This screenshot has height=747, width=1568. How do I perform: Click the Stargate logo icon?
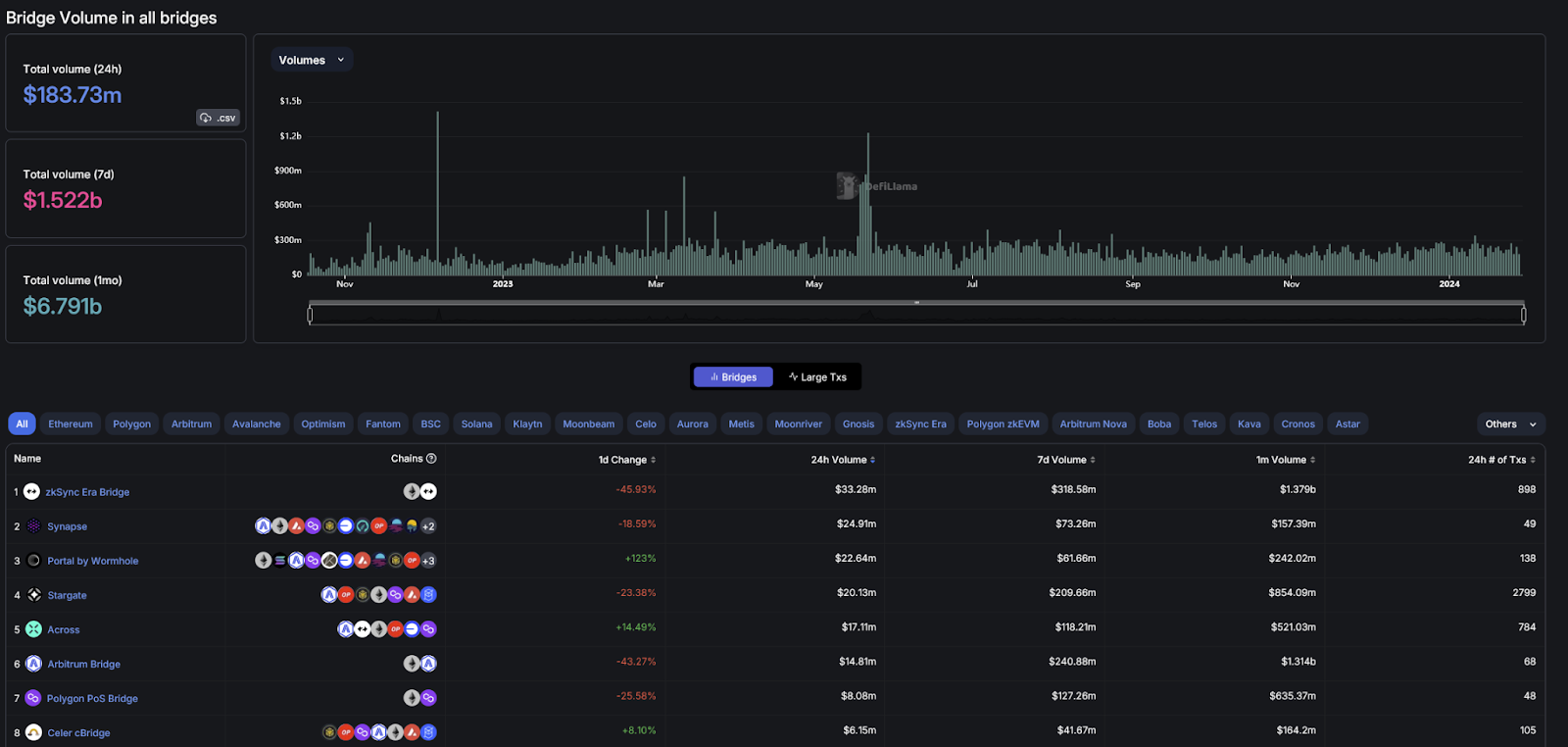point(33,595)
